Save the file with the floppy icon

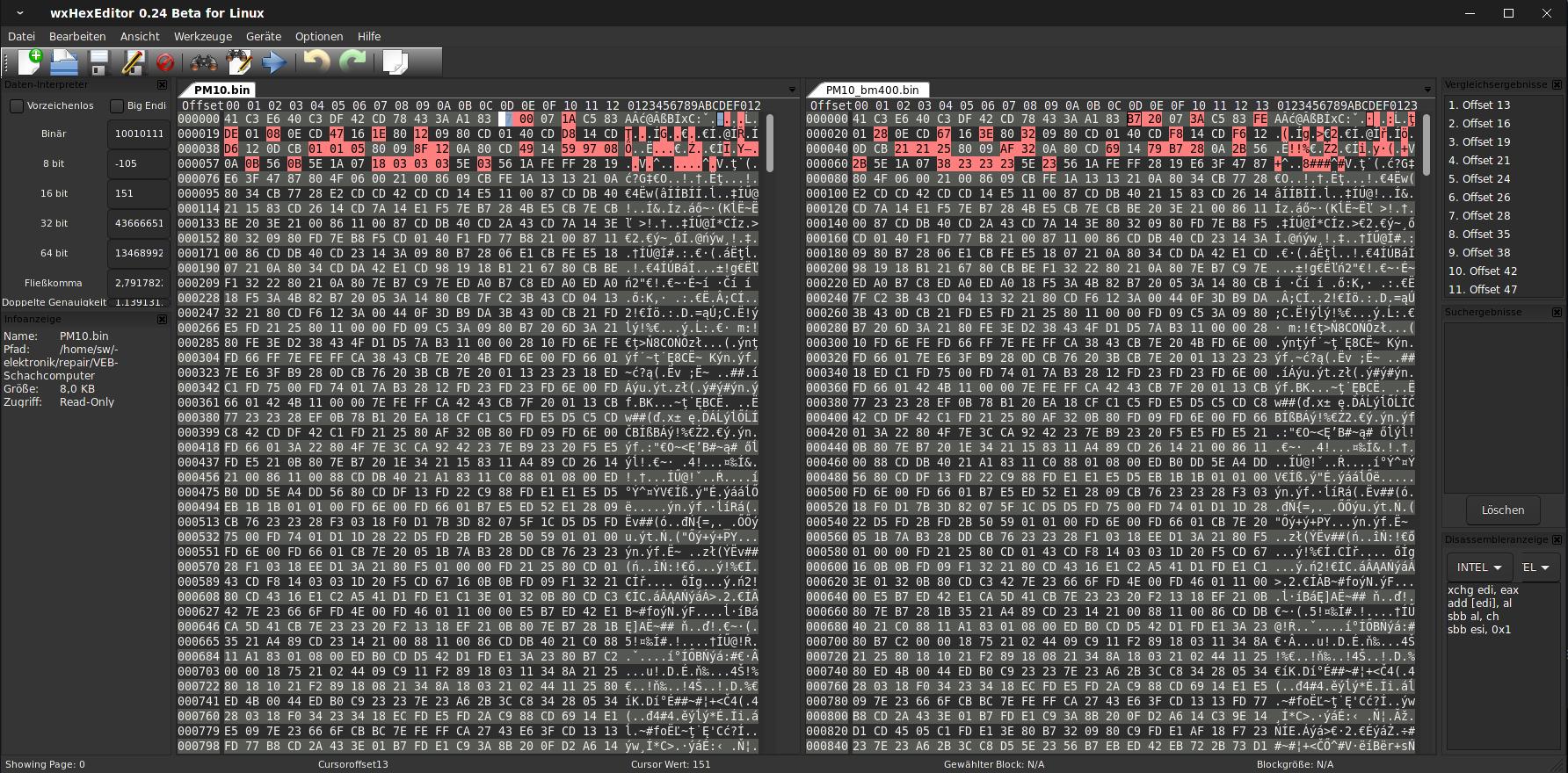[x=98, y=62]
